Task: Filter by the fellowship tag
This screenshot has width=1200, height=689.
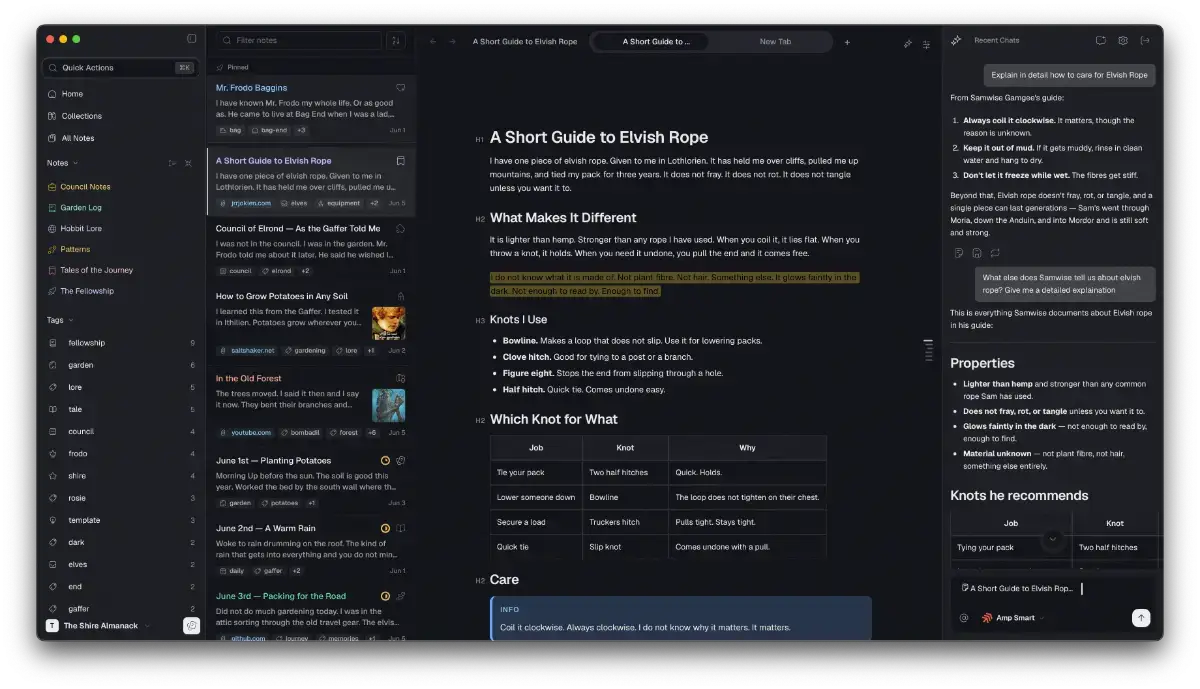Action: tap(122, 343)
